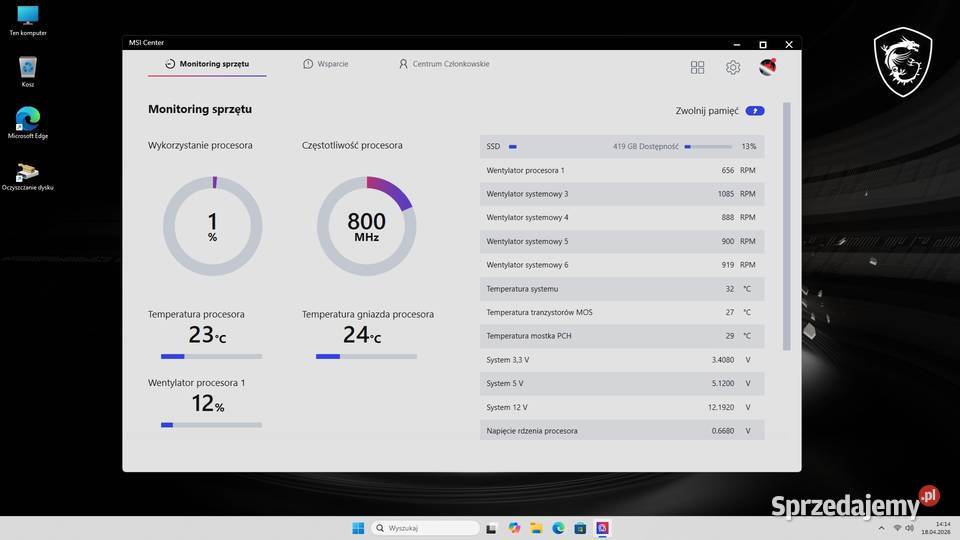Click the MSI Center taskbar icon
Screen dimensions: 960x540
603,528
